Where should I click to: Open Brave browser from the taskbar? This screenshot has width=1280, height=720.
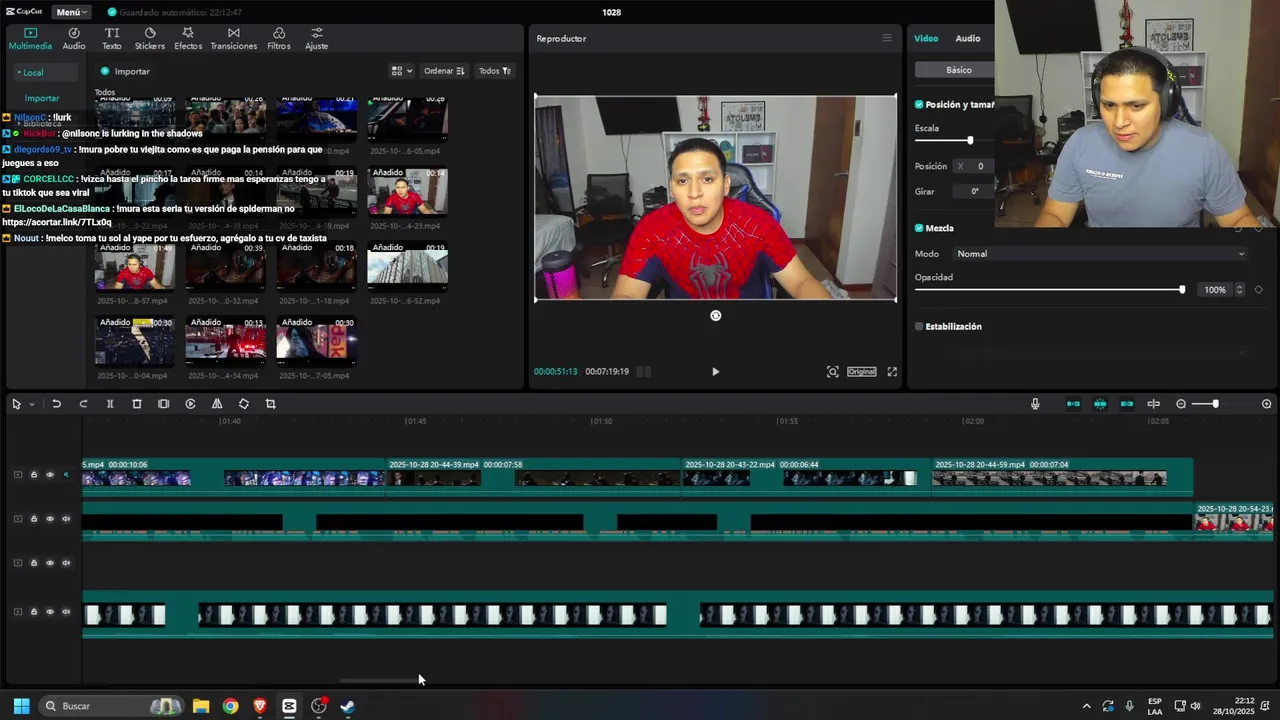coord(260,706)
